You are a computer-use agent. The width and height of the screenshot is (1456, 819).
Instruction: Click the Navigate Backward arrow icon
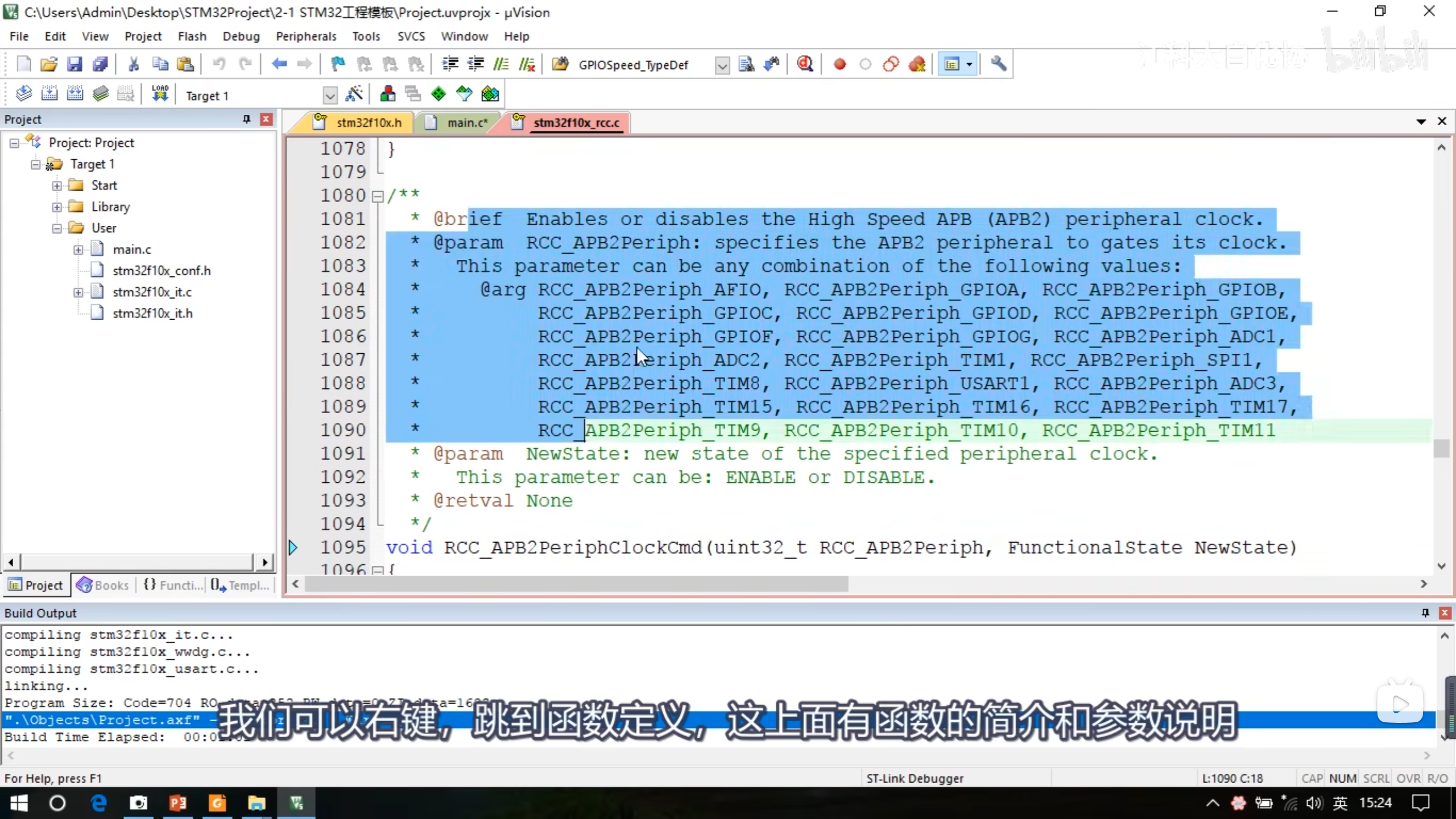coord(279,64)
